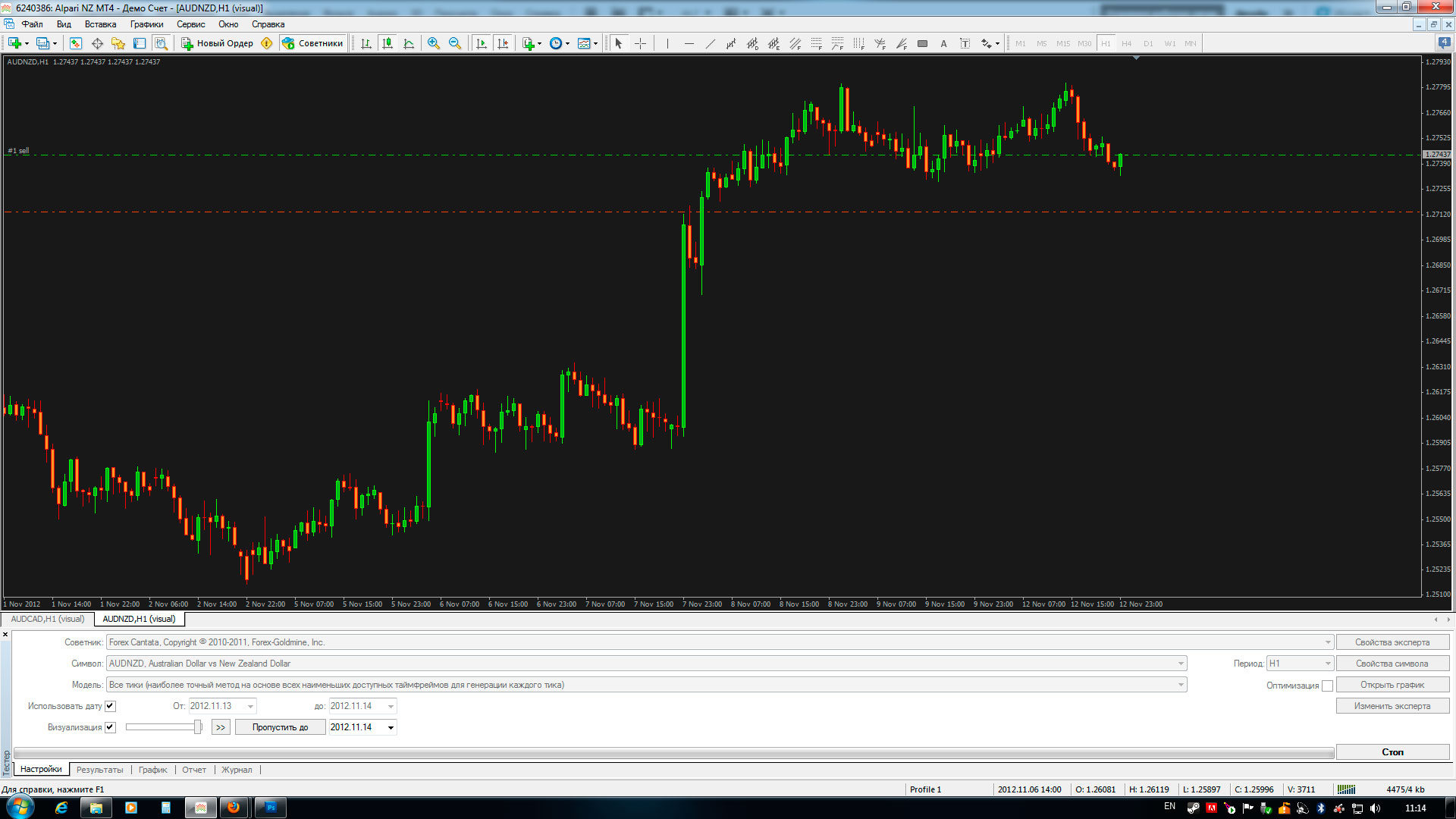
Task: Switch to AUDCAD,H1 (visual) chart tab
Action: click(48, 619)
